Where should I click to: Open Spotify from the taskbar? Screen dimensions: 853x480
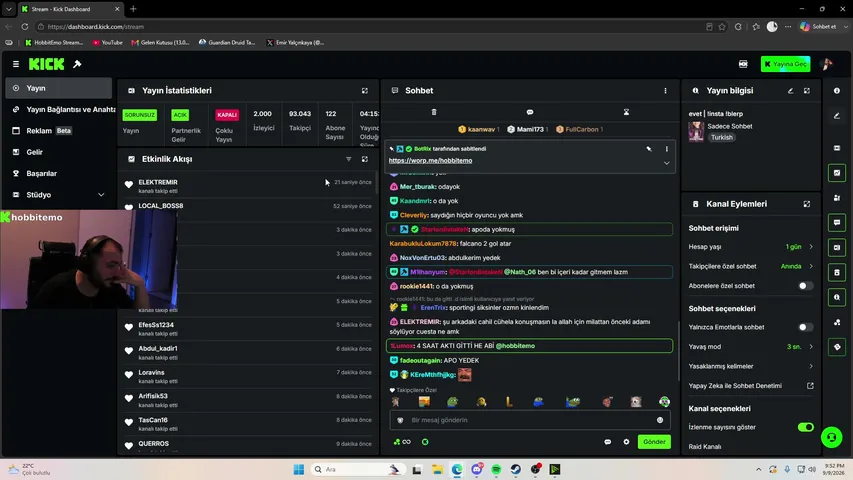pyautogui.click(x=496, y=470)
